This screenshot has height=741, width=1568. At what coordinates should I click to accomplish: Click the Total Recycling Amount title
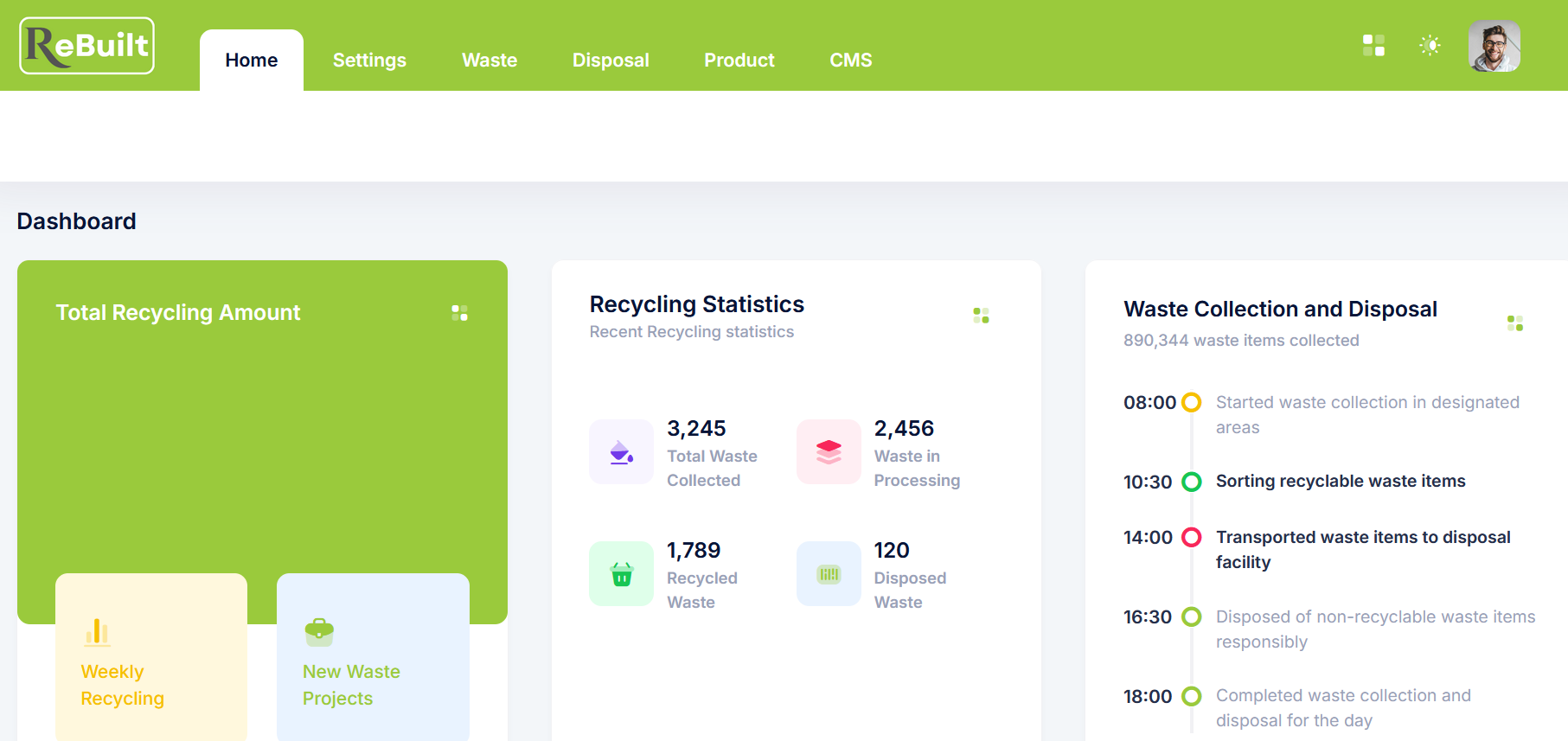pos(178,312)
